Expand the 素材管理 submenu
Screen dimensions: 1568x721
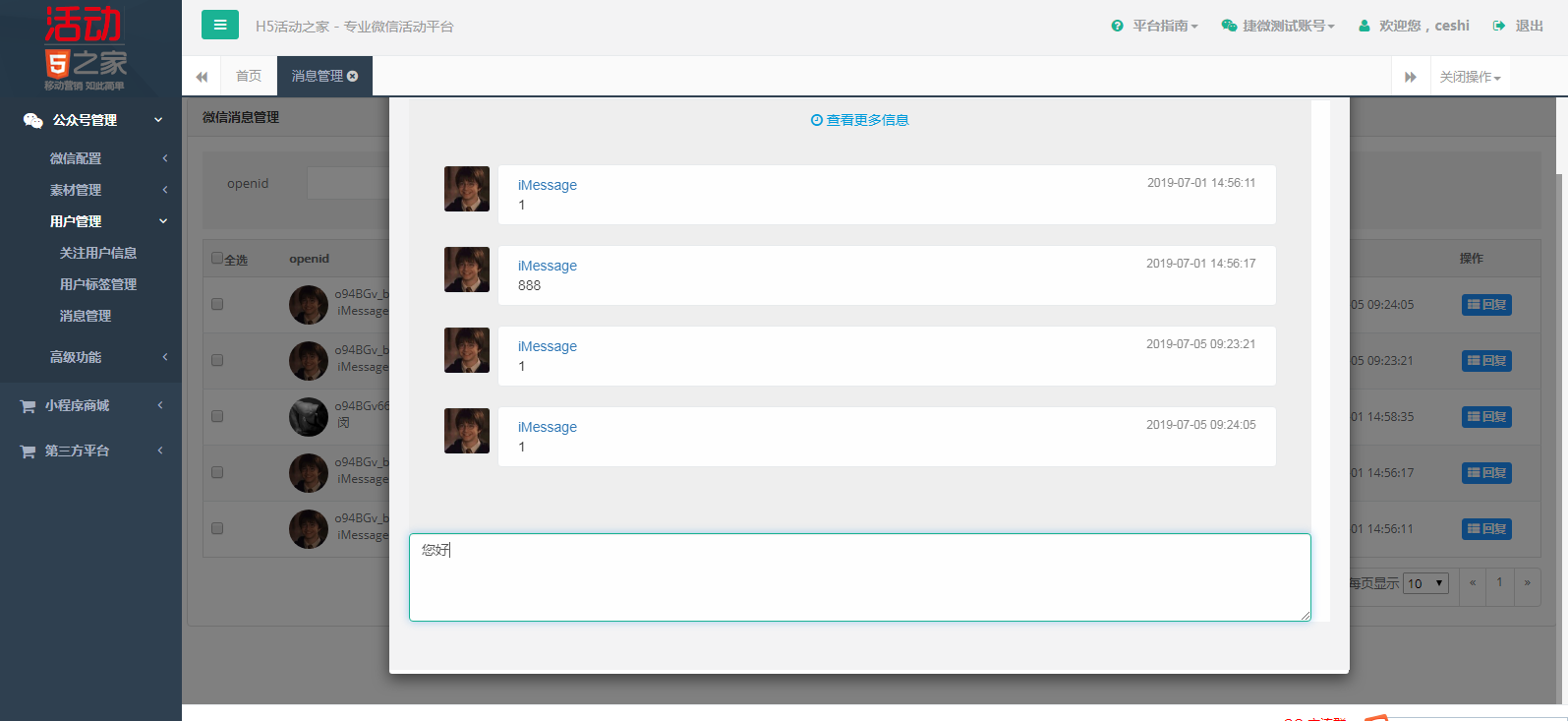[90, 190]
